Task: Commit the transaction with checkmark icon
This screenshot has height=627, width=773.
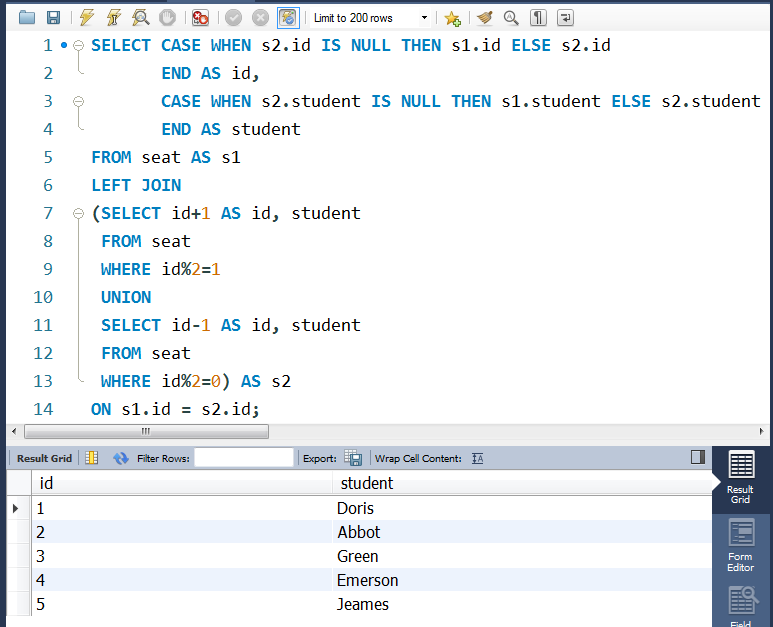Action: tap(233, 18)
